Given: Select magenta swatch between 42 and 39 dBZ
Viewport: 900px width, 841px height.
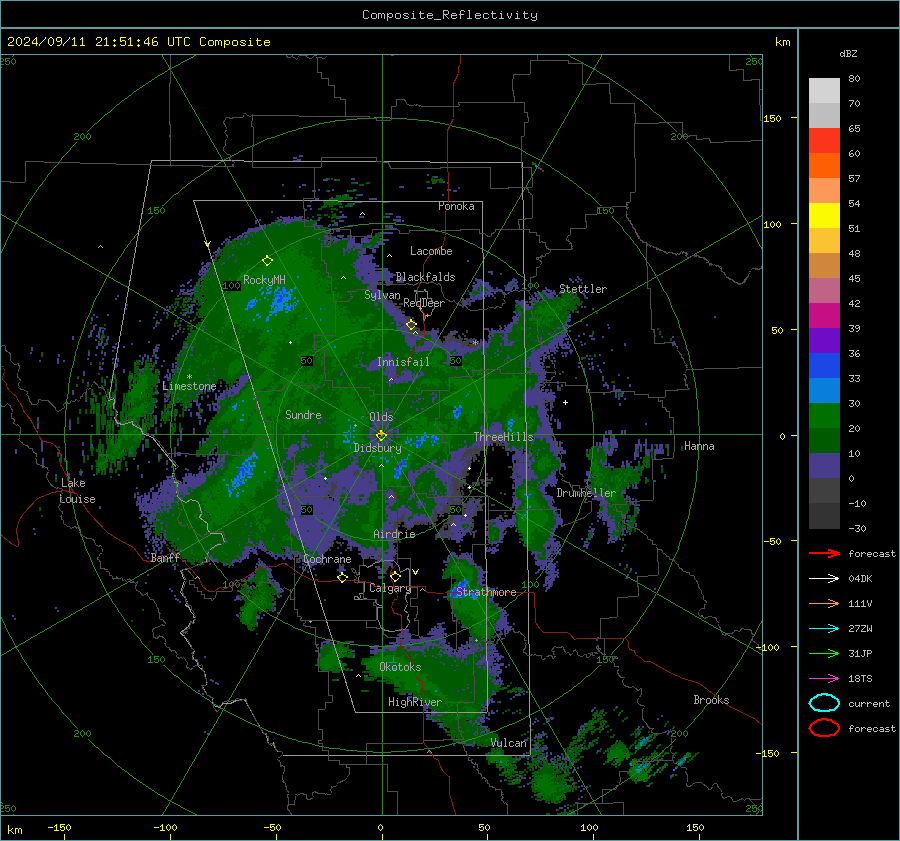Looking at the screenshot, I should 824,315.
